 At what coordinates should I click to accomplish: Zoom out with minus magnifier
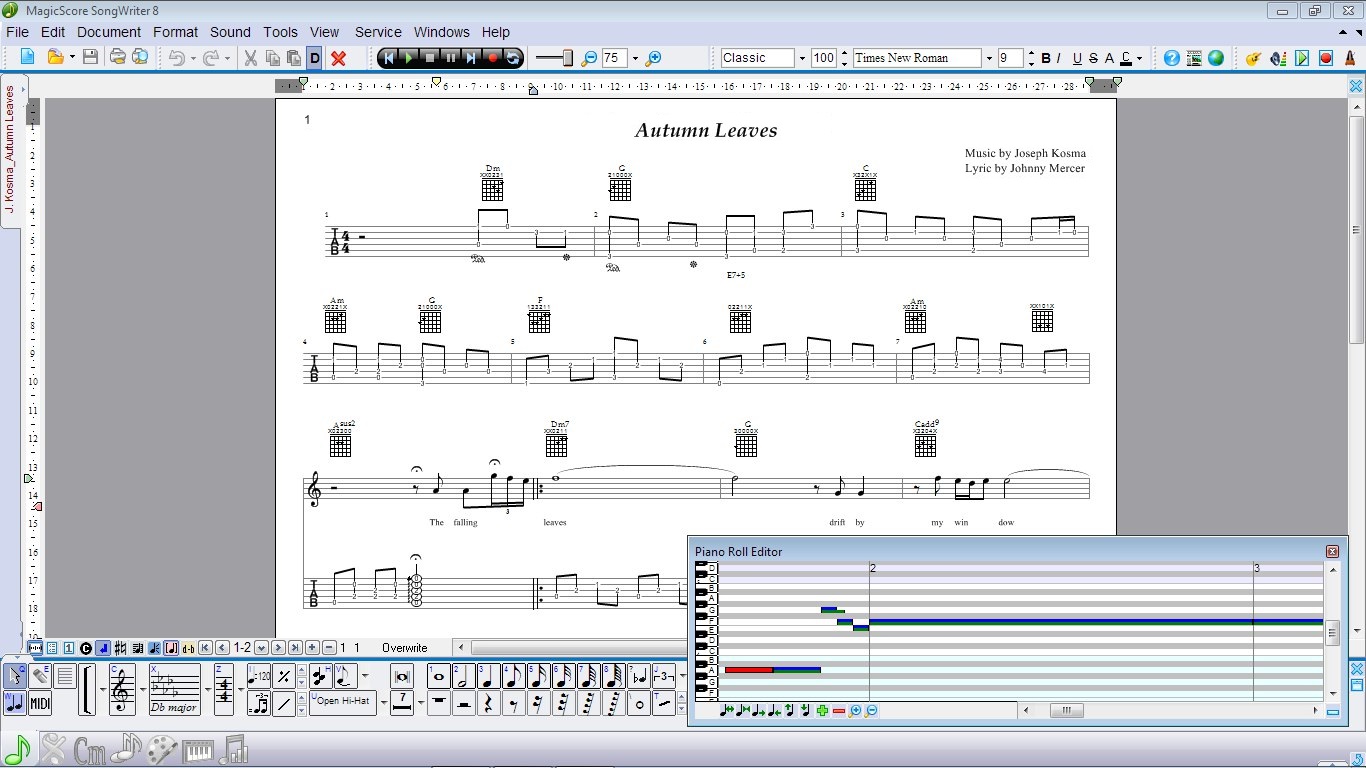[589, 58]
